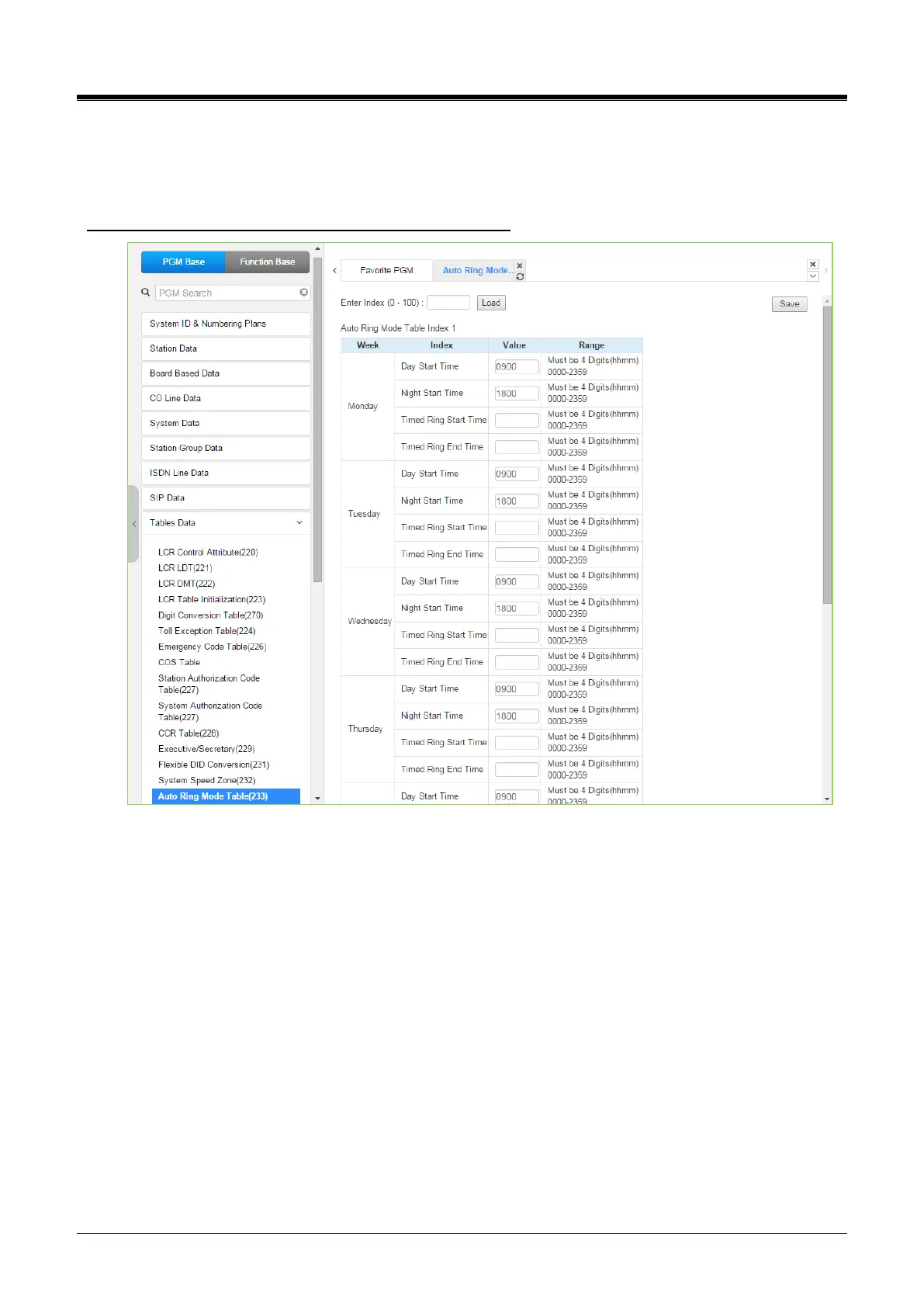Open the CO Line Data menu
The width and height of the screenshot is (924, 1307).
click(x=226, y=398)
